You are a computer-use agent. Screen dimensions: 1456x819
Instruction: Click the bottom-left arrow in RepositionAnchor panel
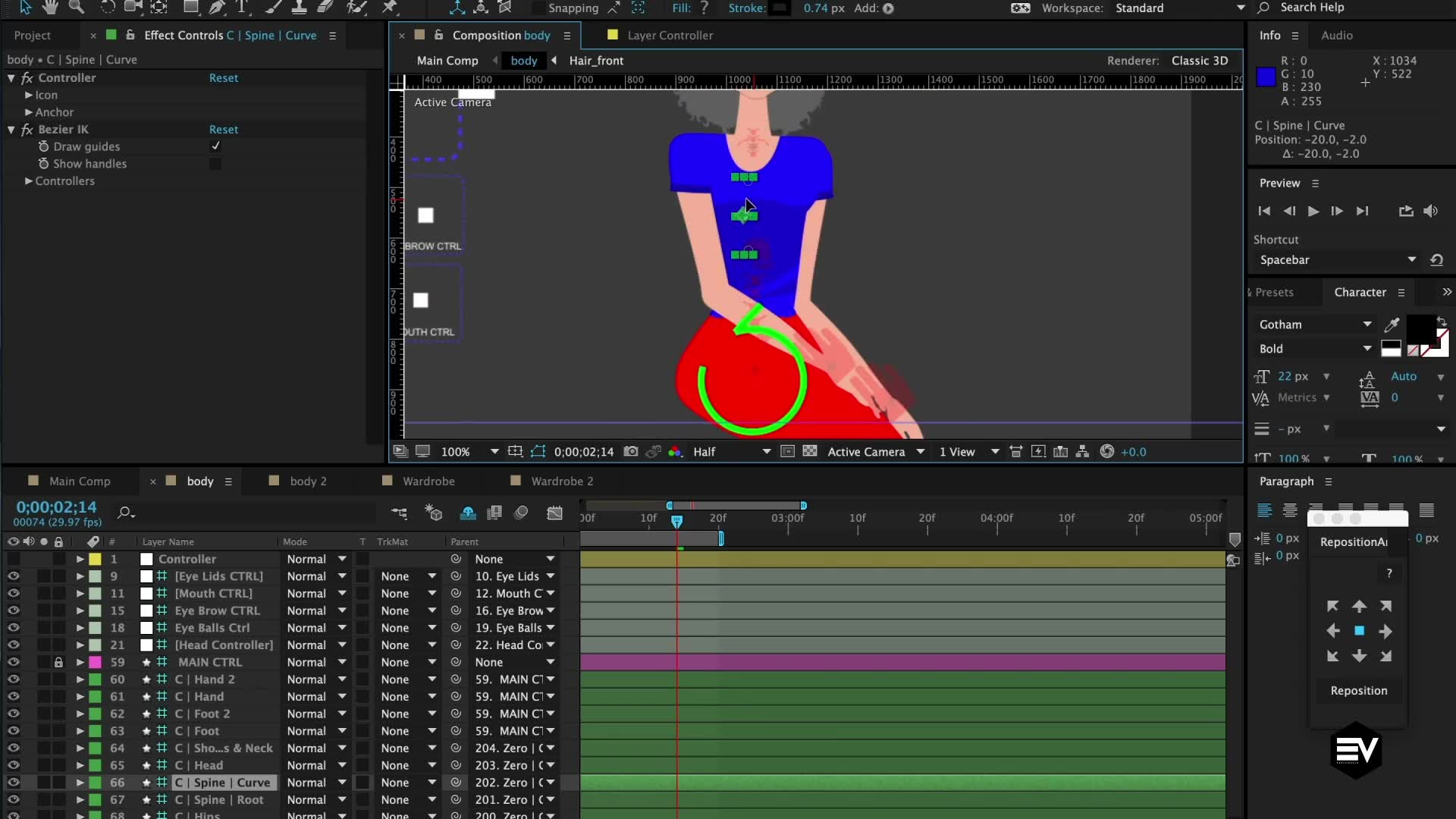tap(1332, 656)
